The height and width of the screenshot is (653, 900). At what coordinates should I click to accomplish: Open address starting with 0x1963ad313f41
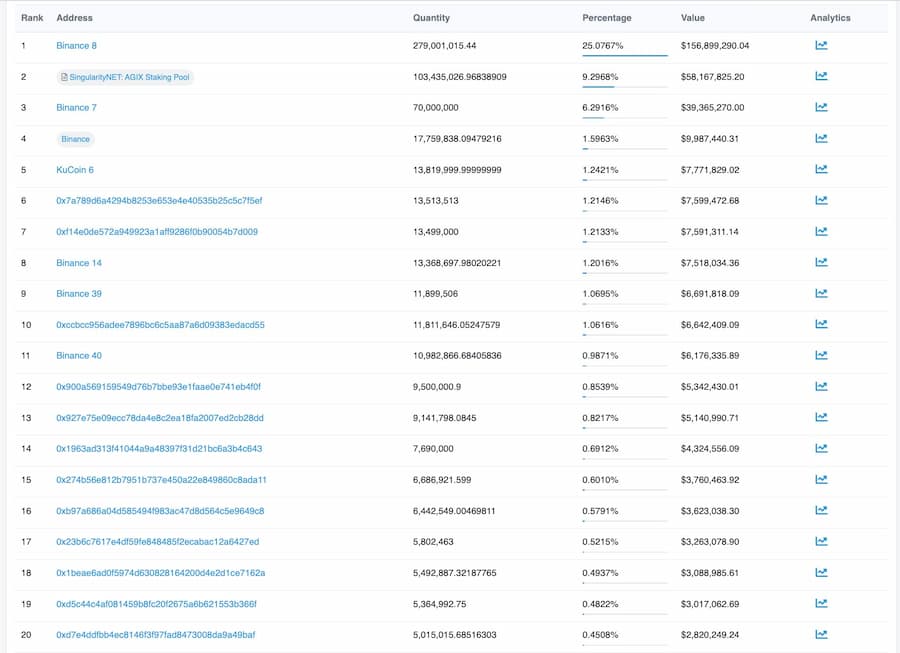coord(159,449)
